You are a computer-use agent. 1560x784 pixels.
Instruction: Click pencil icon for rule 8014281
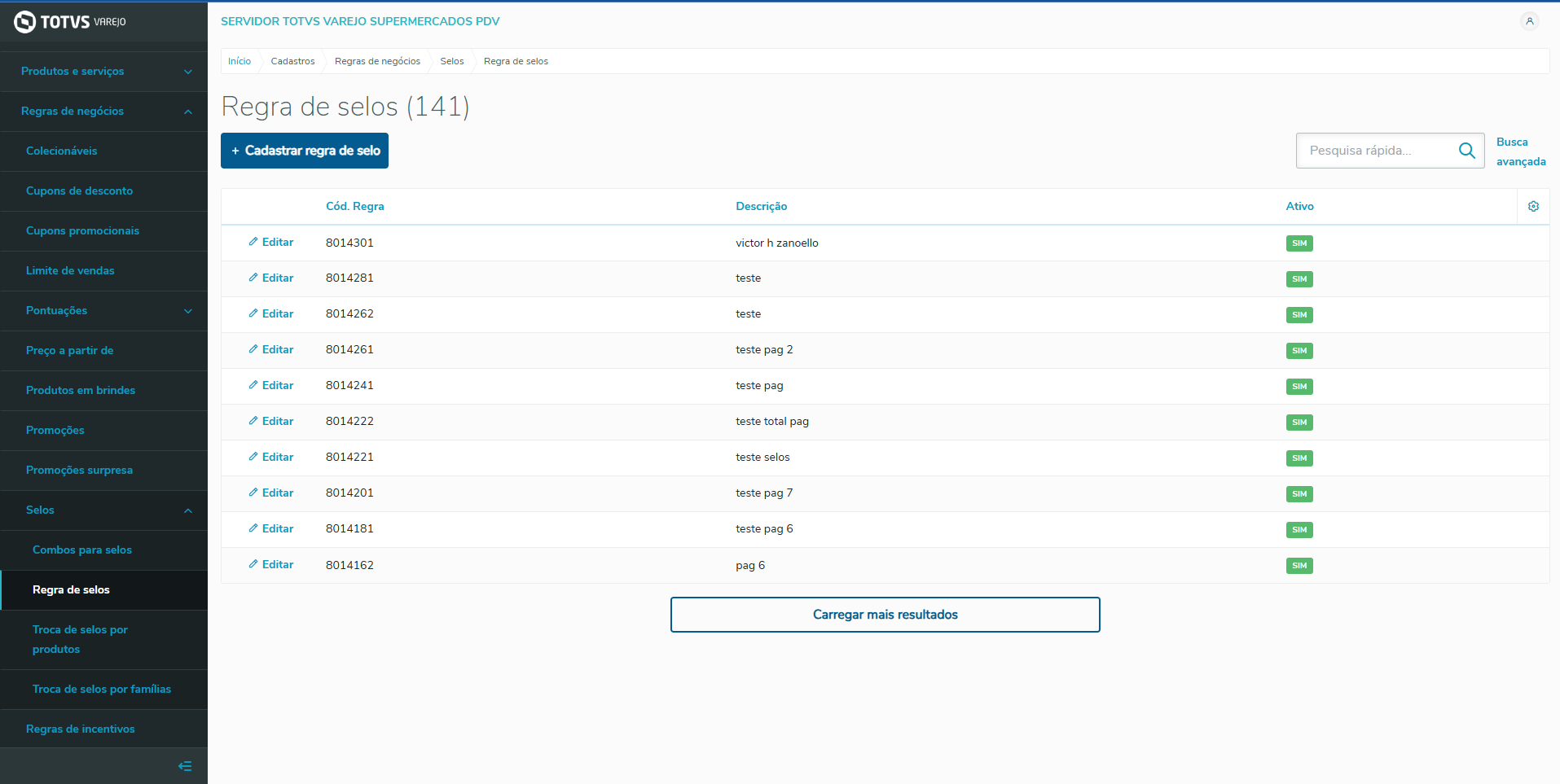pyautogui.click(x=253, y=278)
